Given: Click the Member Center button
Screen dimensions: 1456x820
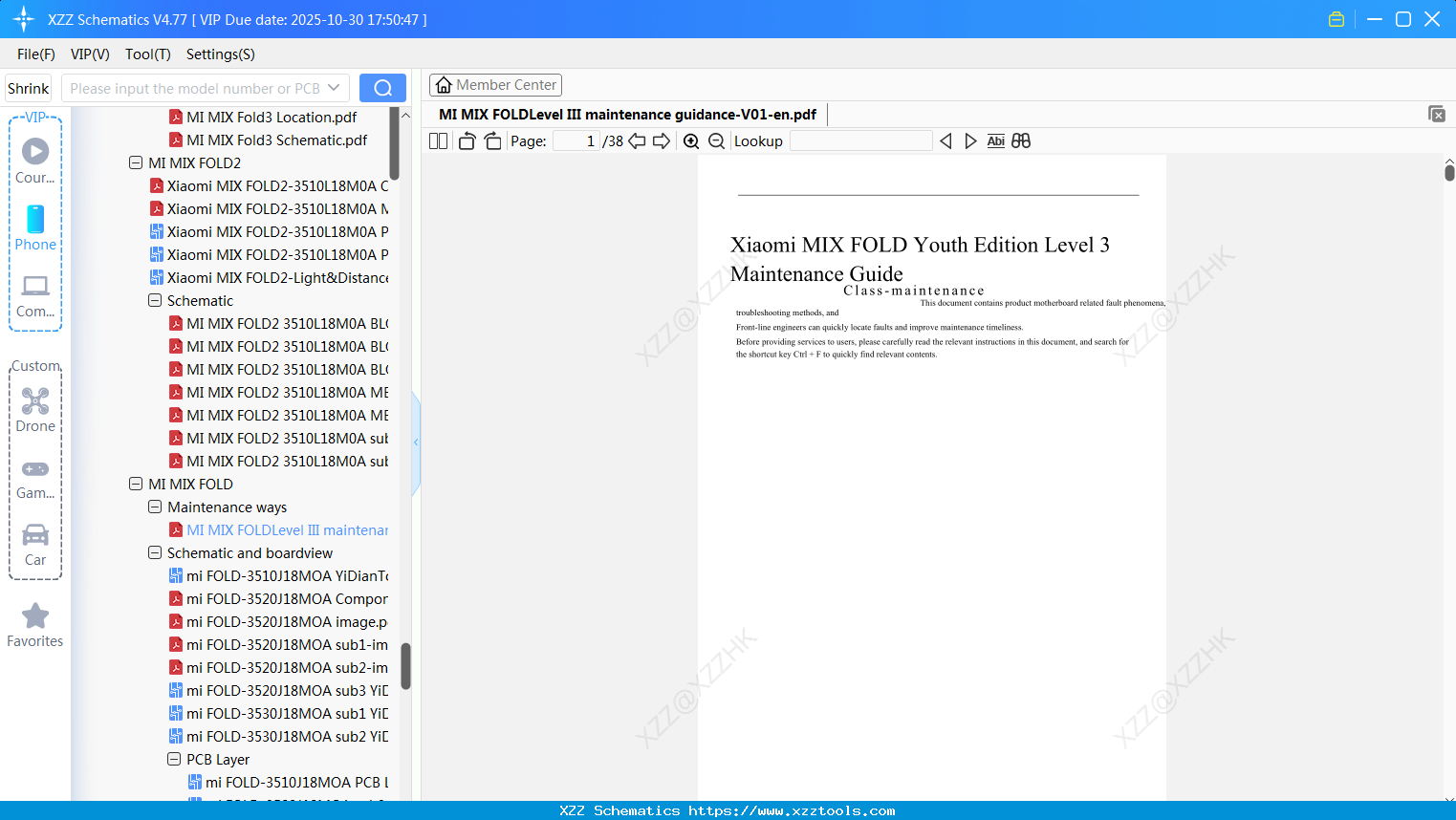Looking at the screenshot, I should [495, 85].
